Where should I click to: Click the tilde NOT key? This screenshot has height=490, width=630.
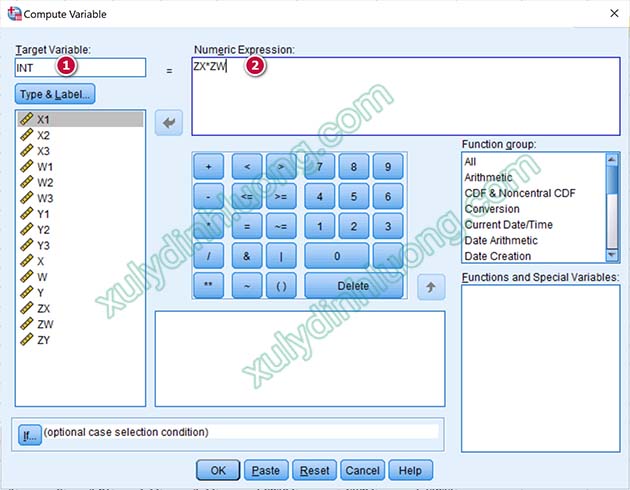(x=247, y=285)
